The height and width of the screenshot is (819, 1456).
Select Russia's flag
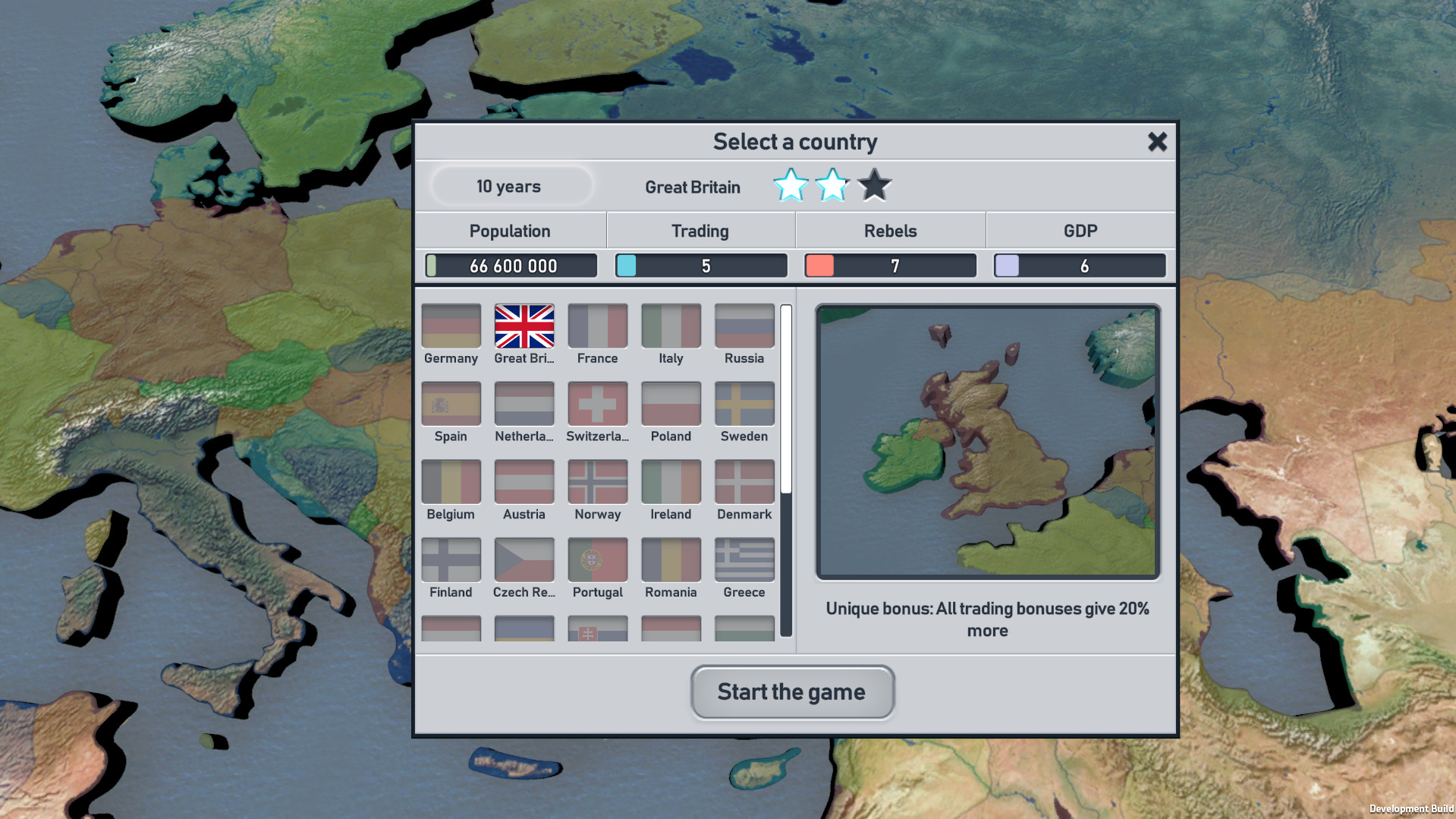(744, 326)
